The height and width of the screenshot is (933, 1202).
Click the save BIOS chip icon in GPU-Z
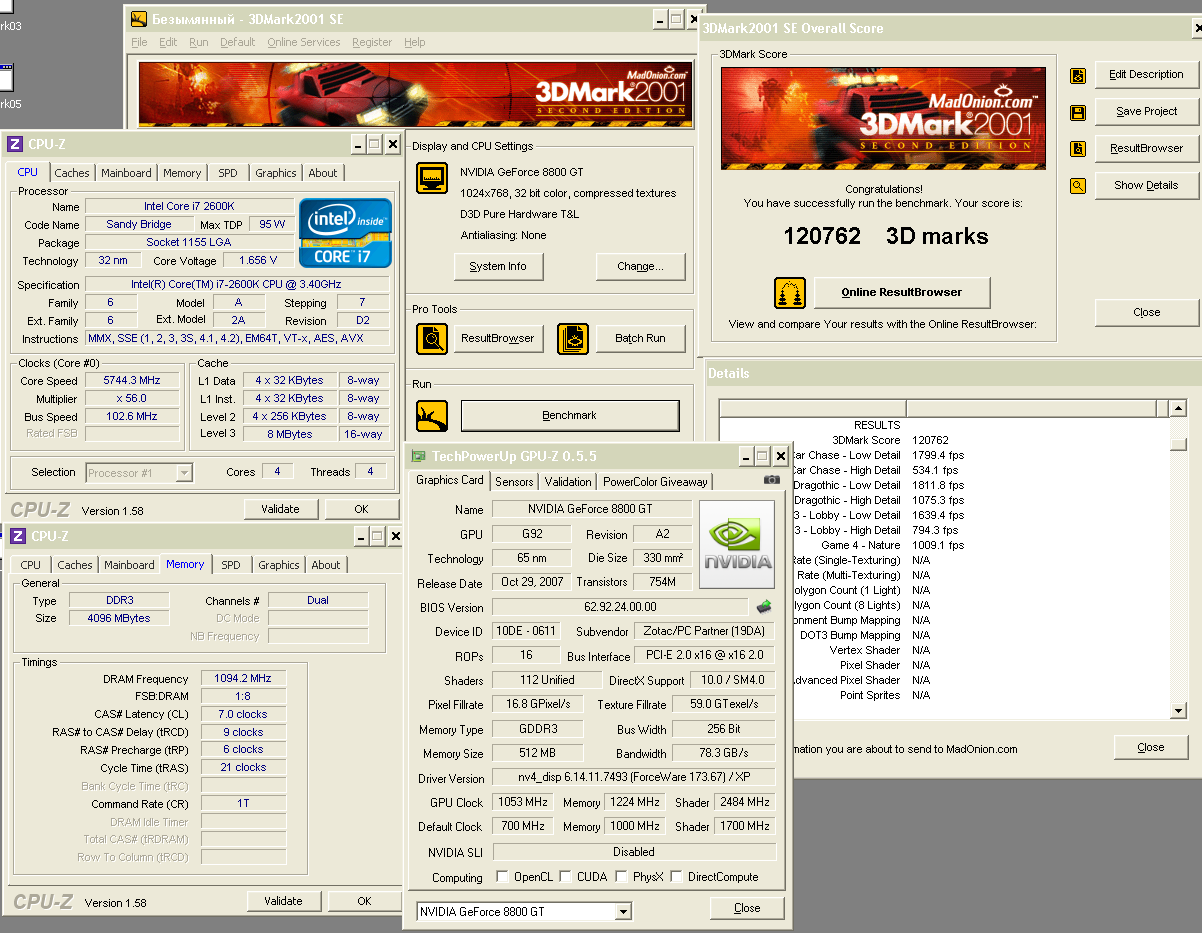coord(763,606)
